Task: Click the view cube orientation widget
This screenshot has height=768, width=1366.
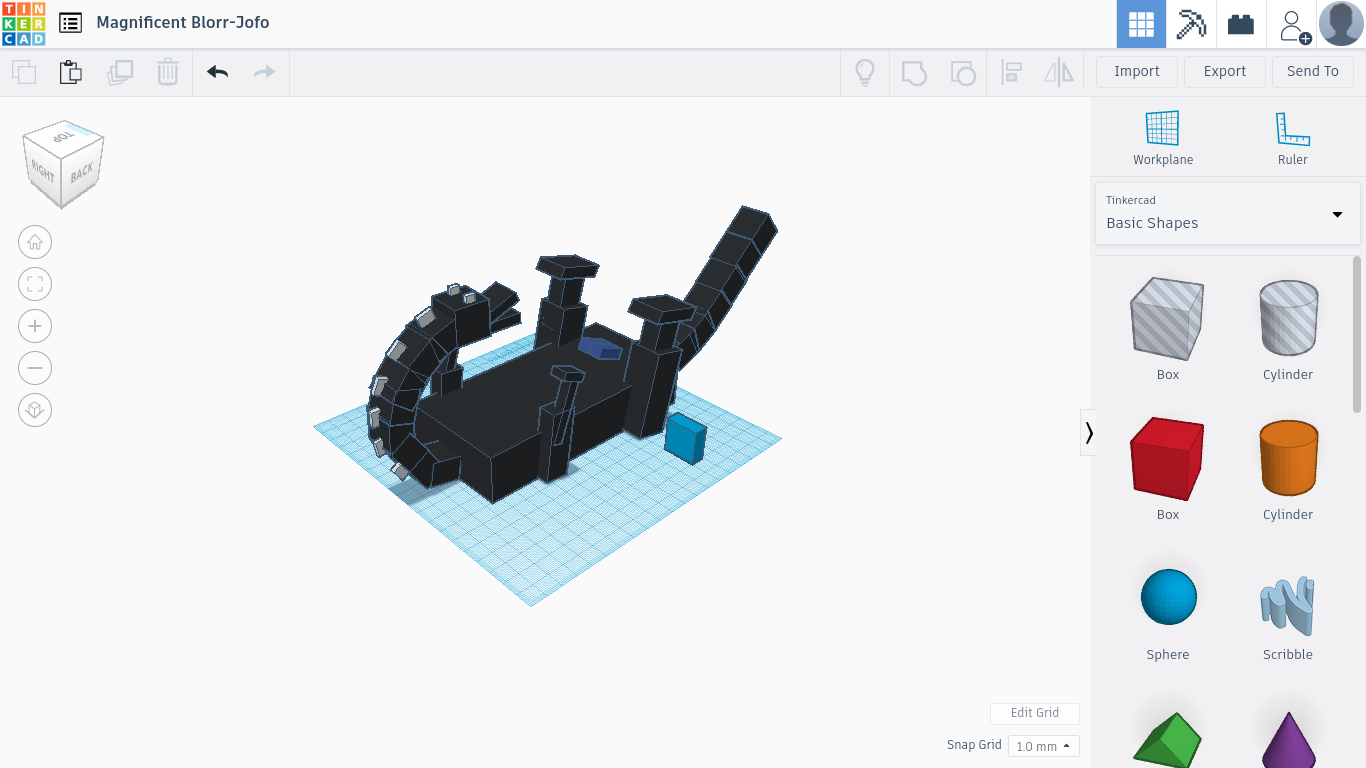Action: coord(63,164)
